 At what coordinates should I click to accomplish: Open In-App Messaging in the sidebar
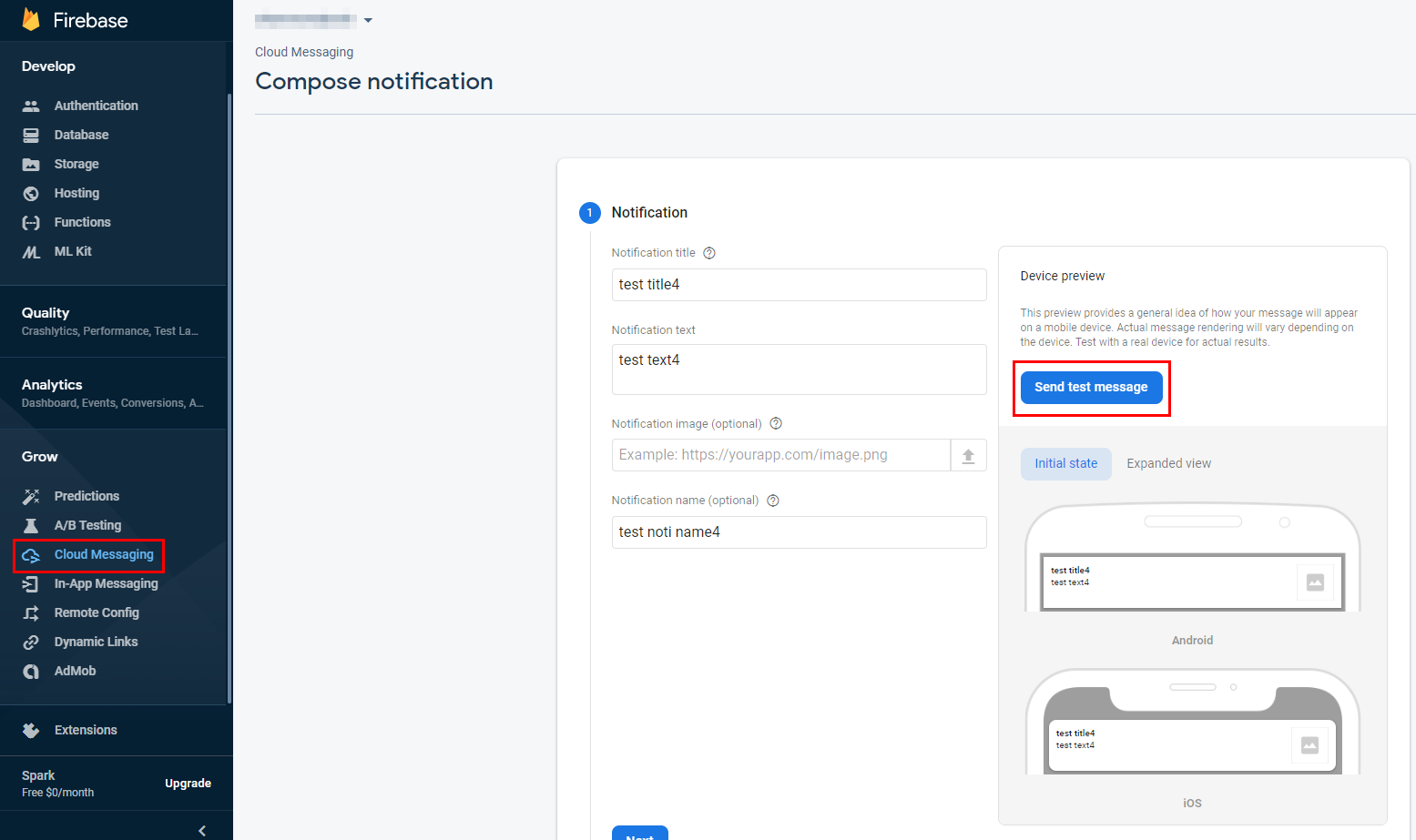pyautogui.click(x=106, y=583)
